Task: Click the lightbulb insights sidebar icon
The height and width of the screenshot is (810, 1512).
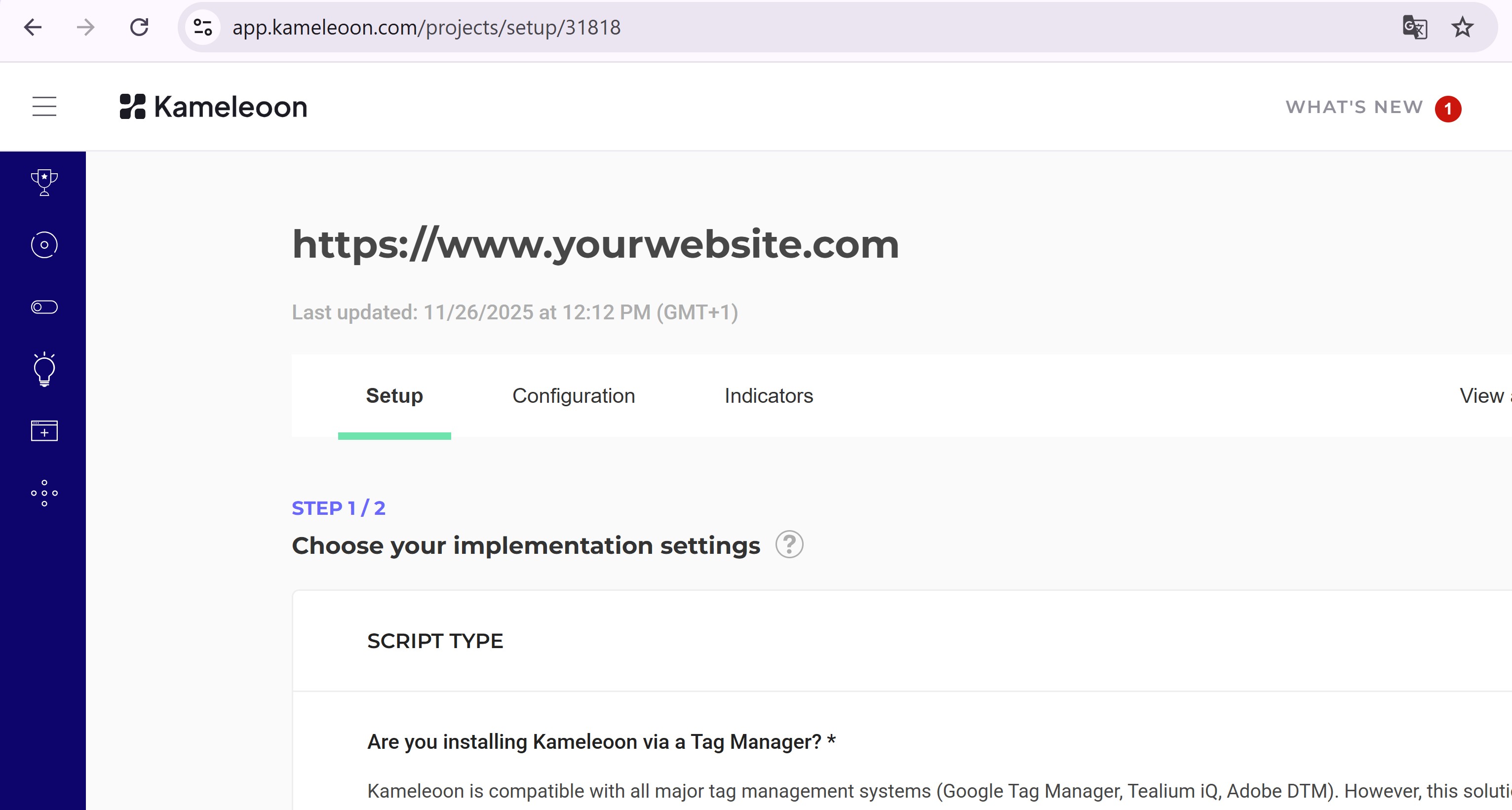Action: click(x=44, y=370)
